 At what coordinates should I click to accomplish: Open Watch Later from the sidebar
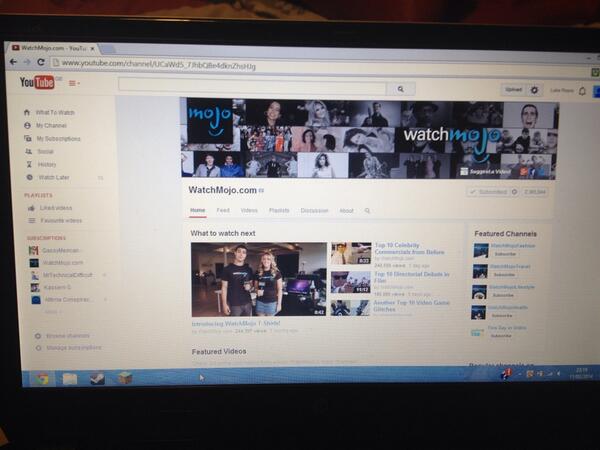click(54, 178)
